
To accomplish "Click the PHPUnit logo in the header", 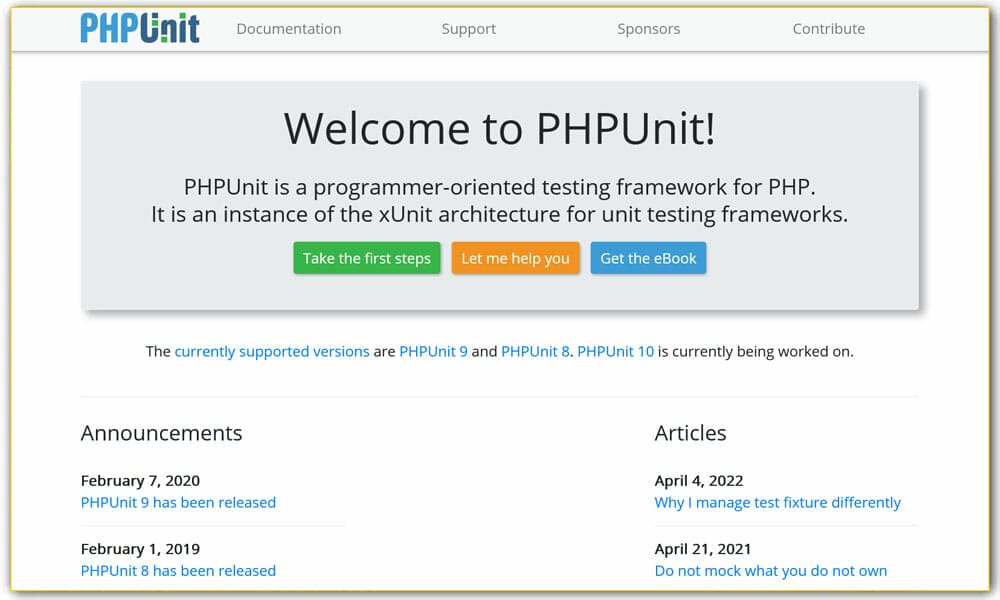I will [x=138, y=28].
